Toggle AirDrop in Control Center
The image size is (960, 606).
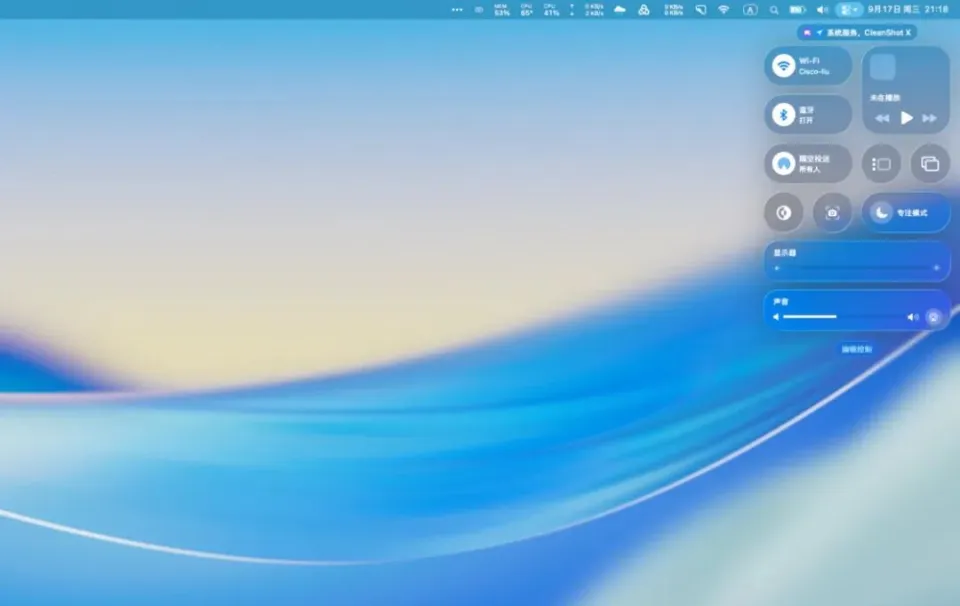[784, 164]
